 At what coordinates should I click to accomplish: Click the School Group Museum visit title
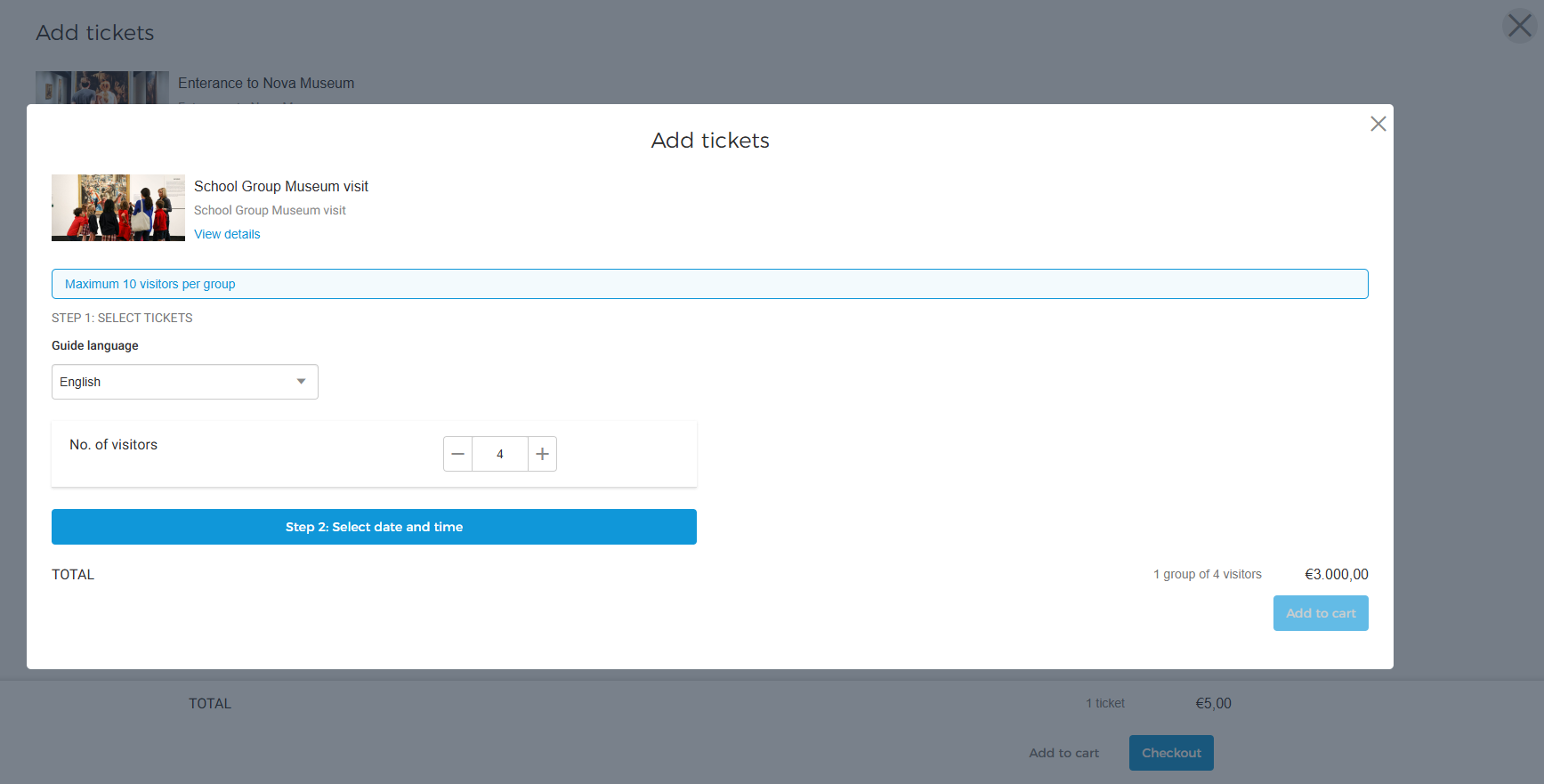point(281,186)
